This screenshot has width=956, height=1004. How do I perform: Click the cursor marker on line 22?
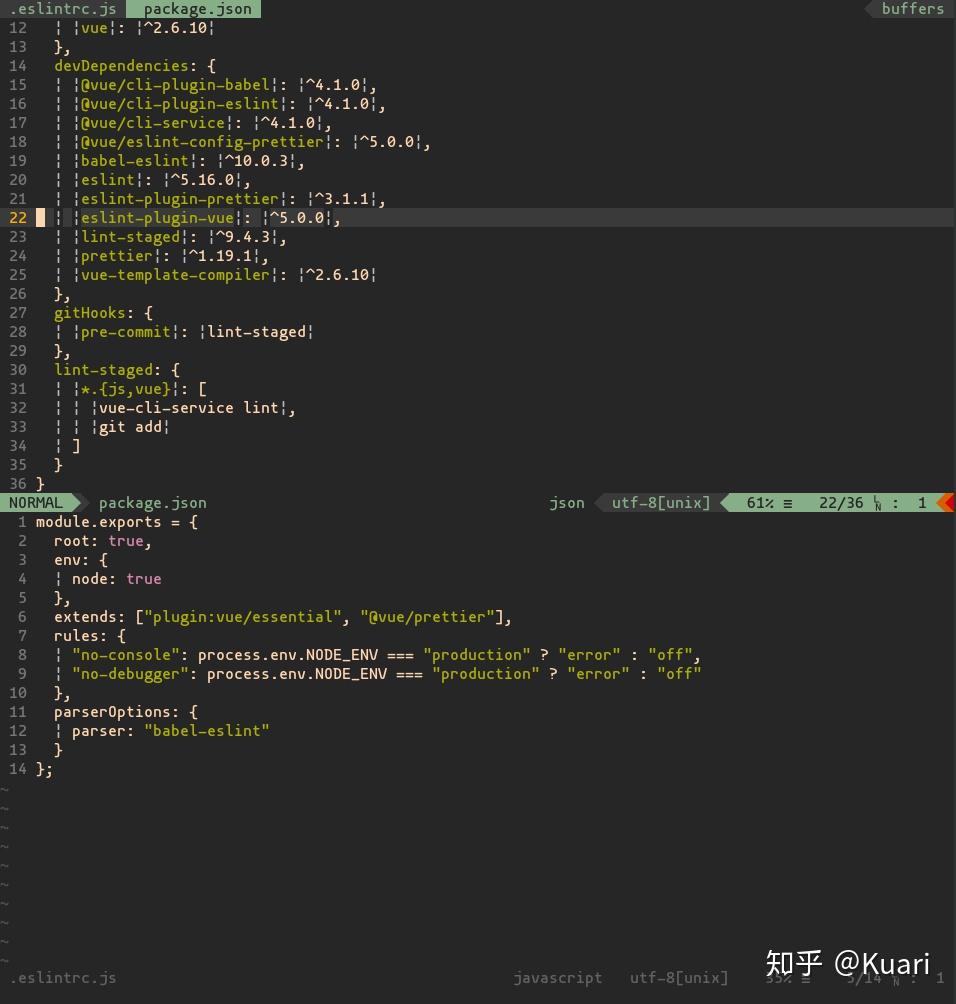pyautogui.click(x=41, y=217)
